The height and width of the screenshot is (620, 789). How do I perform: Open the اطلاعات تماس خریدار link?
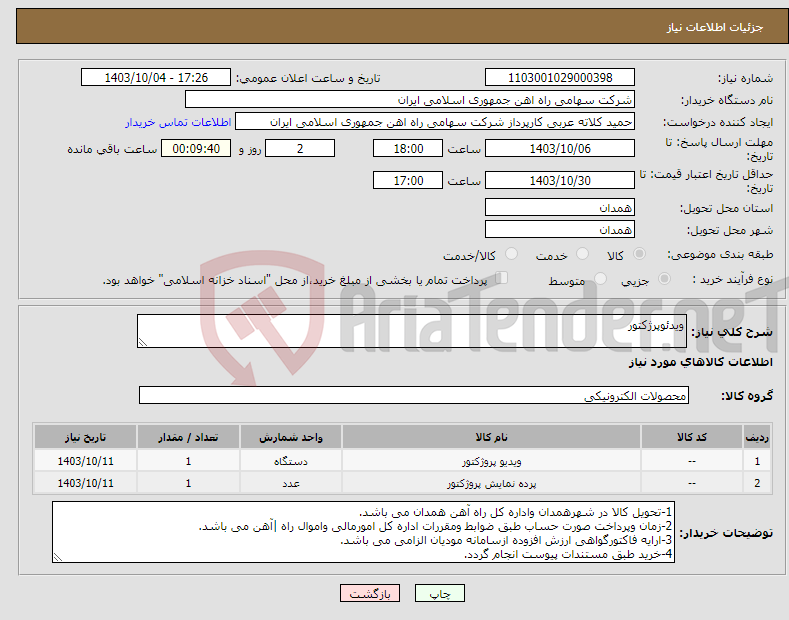point(178,122)
